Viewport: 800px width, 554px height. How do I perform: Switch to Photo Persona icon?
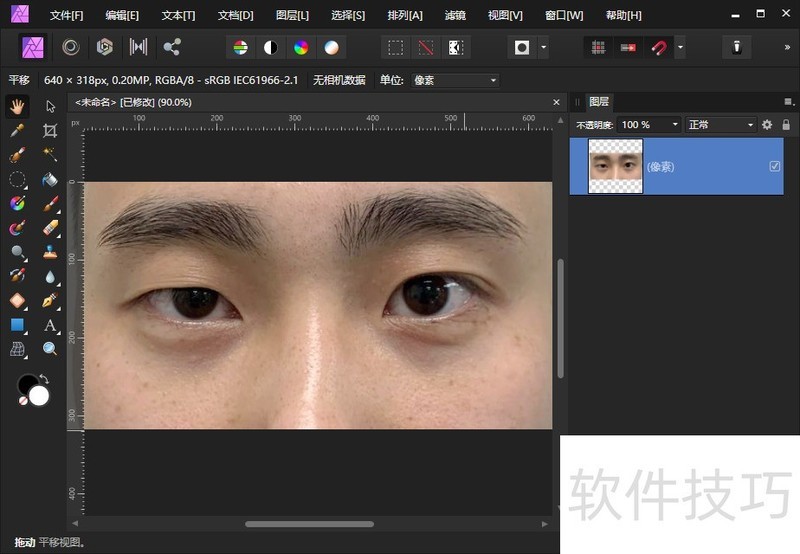coord(33,47)
